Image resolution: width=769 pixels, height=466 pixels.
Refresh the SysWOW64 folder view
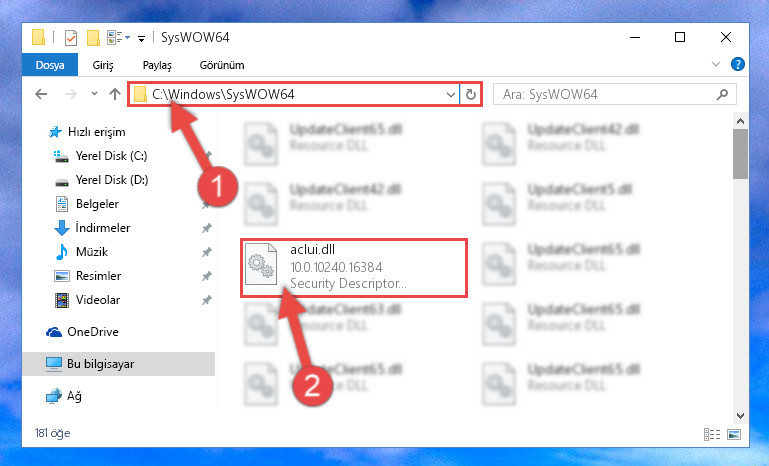click(x=471, y=94)
